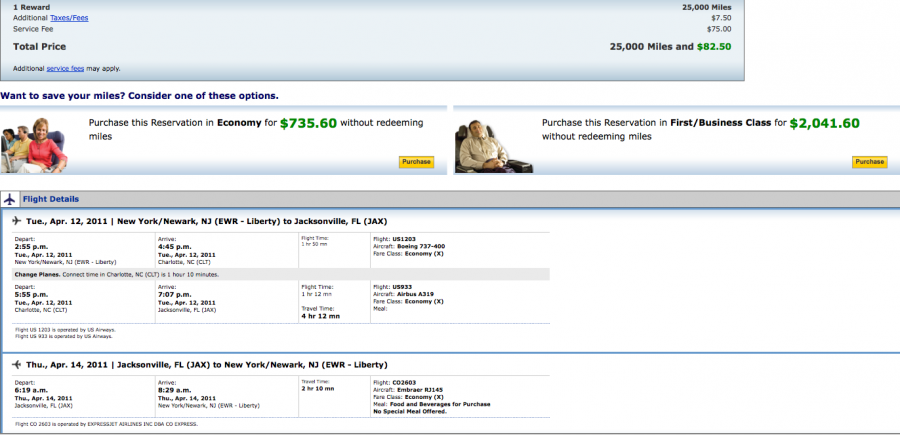Click the $2,041.60 First/Business price
900x435 pixels.
point(824,124)
